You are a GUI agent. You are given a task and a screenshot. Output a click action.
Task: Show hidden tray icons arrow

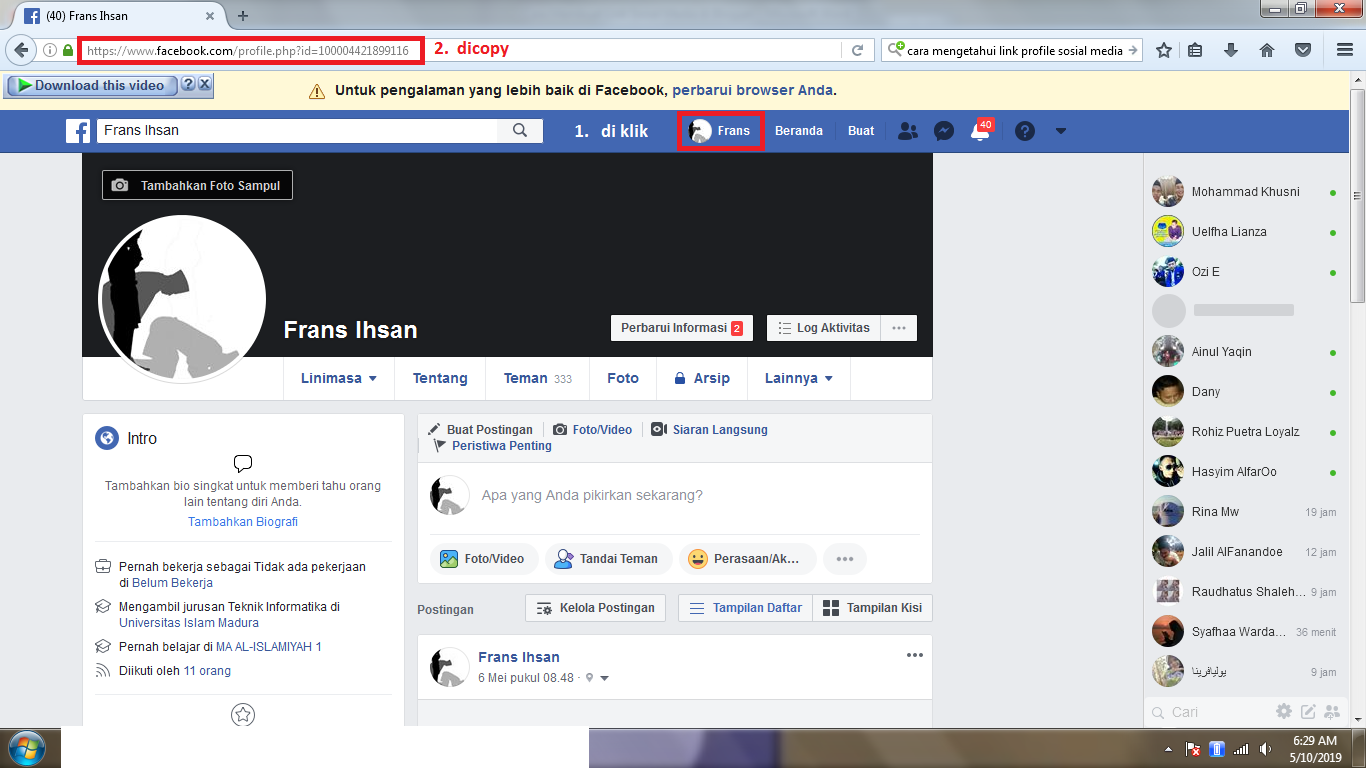point(1169,749)
